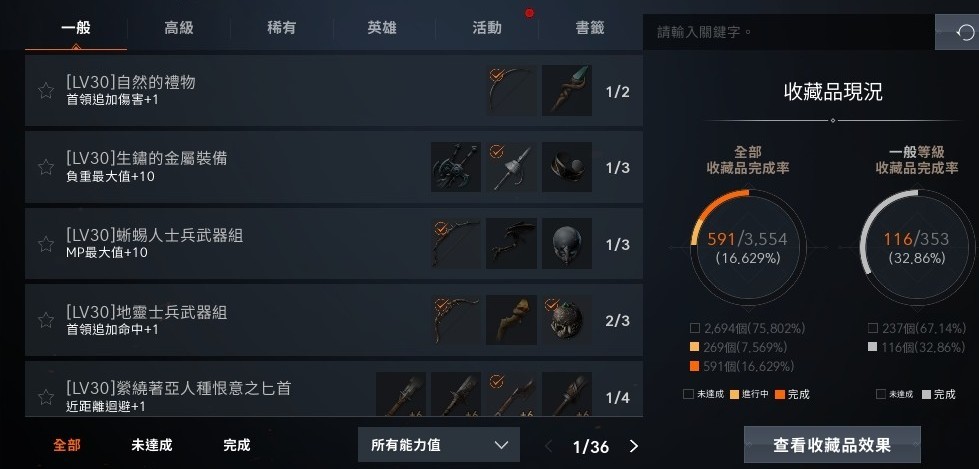The height and width of the screenshot is (469, 979).
Task: Star the 地靈士兵武器組 collection
Action: [x=46, y=320]
